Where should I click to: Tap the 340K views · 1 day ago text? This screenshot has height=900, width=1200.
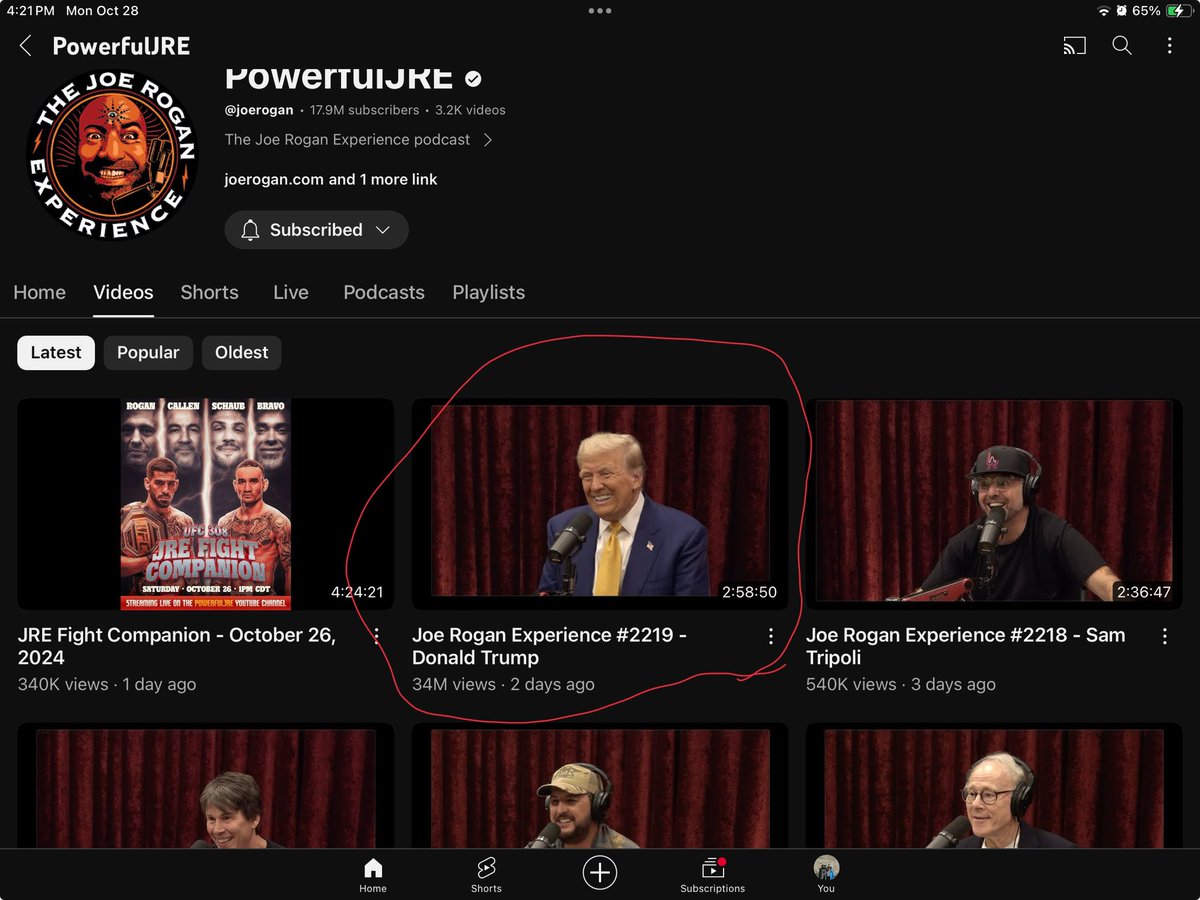tap(107, 685)
